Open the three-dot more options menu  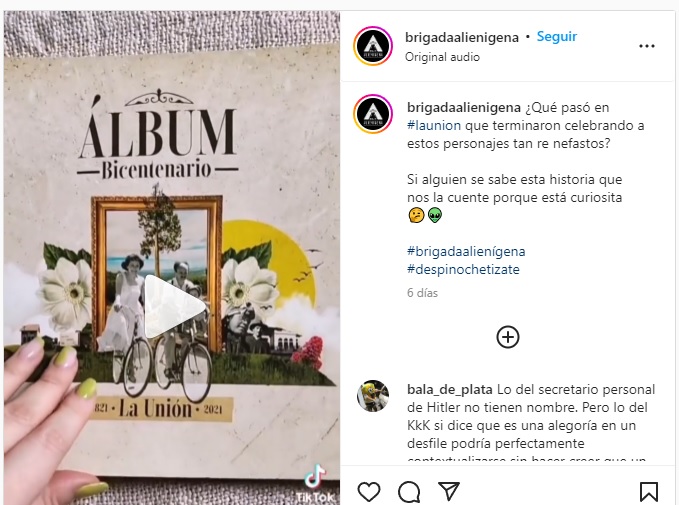(647, 46)
